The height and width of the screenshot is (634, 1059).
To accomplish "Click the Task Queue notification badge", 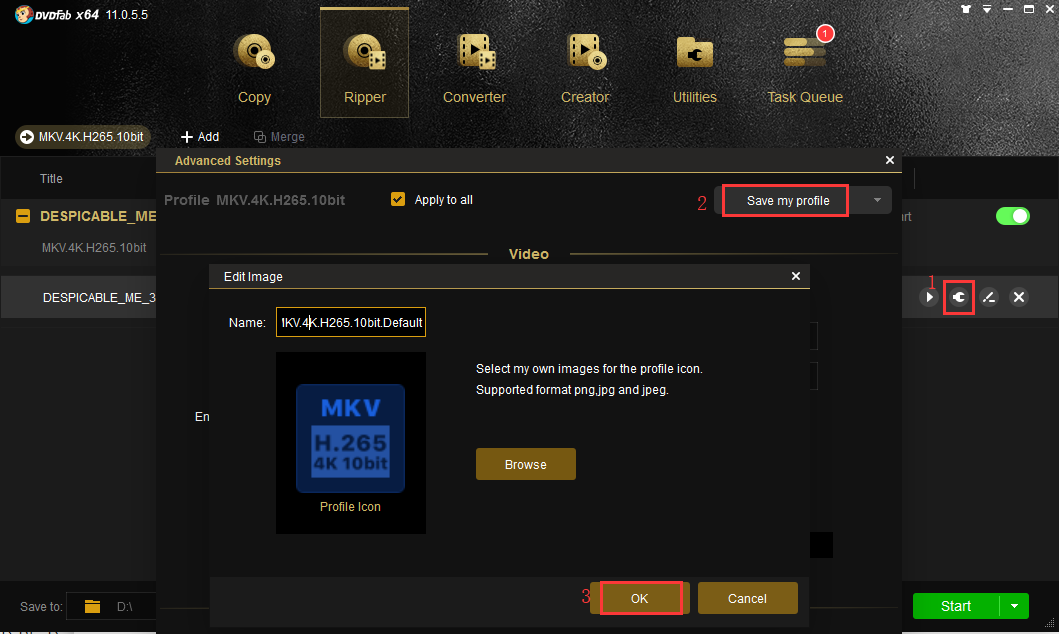I will [x=825, y=33].
